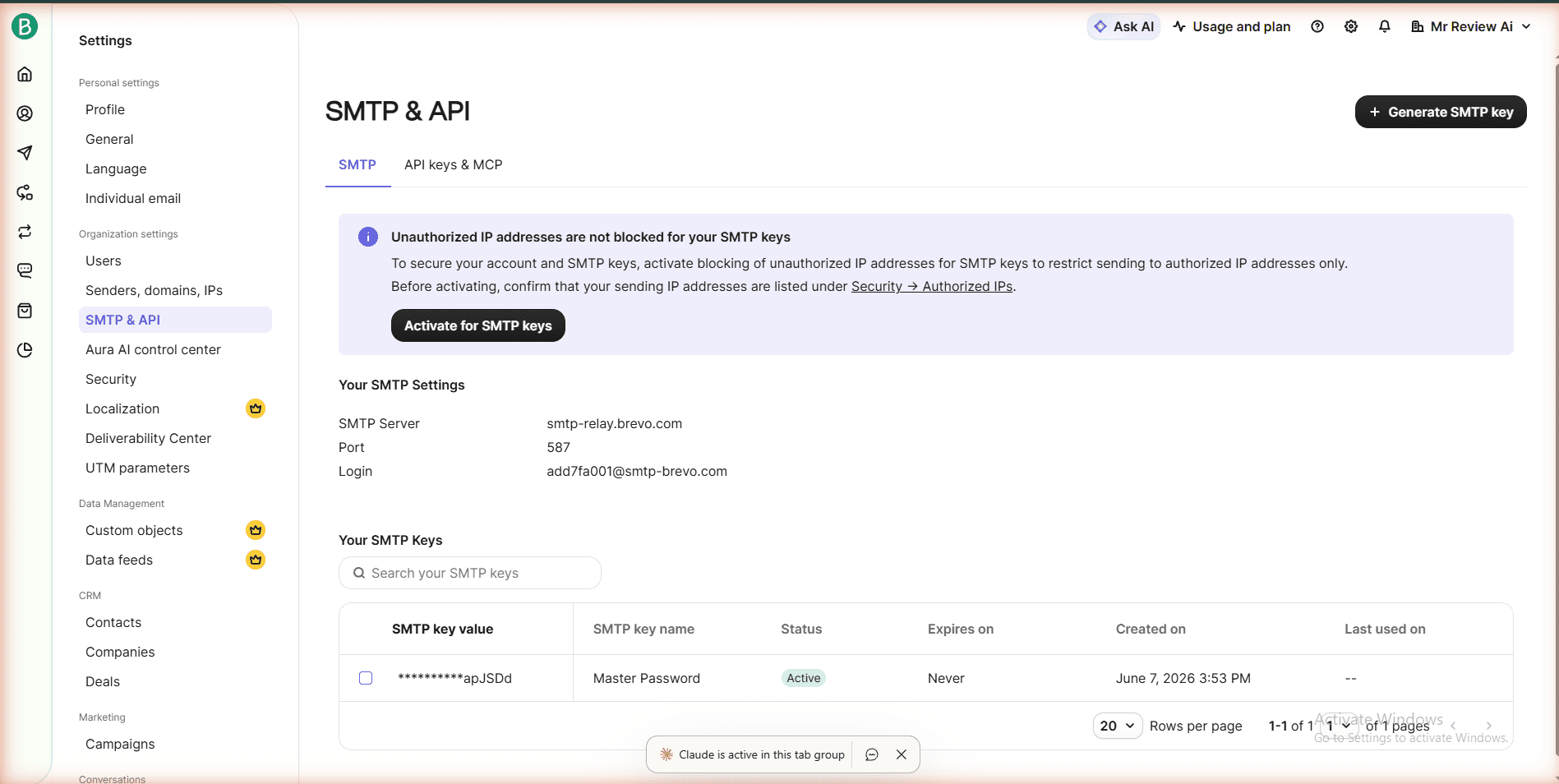Open Custom objects settings
1559x784 pixels.
point(134,530)
